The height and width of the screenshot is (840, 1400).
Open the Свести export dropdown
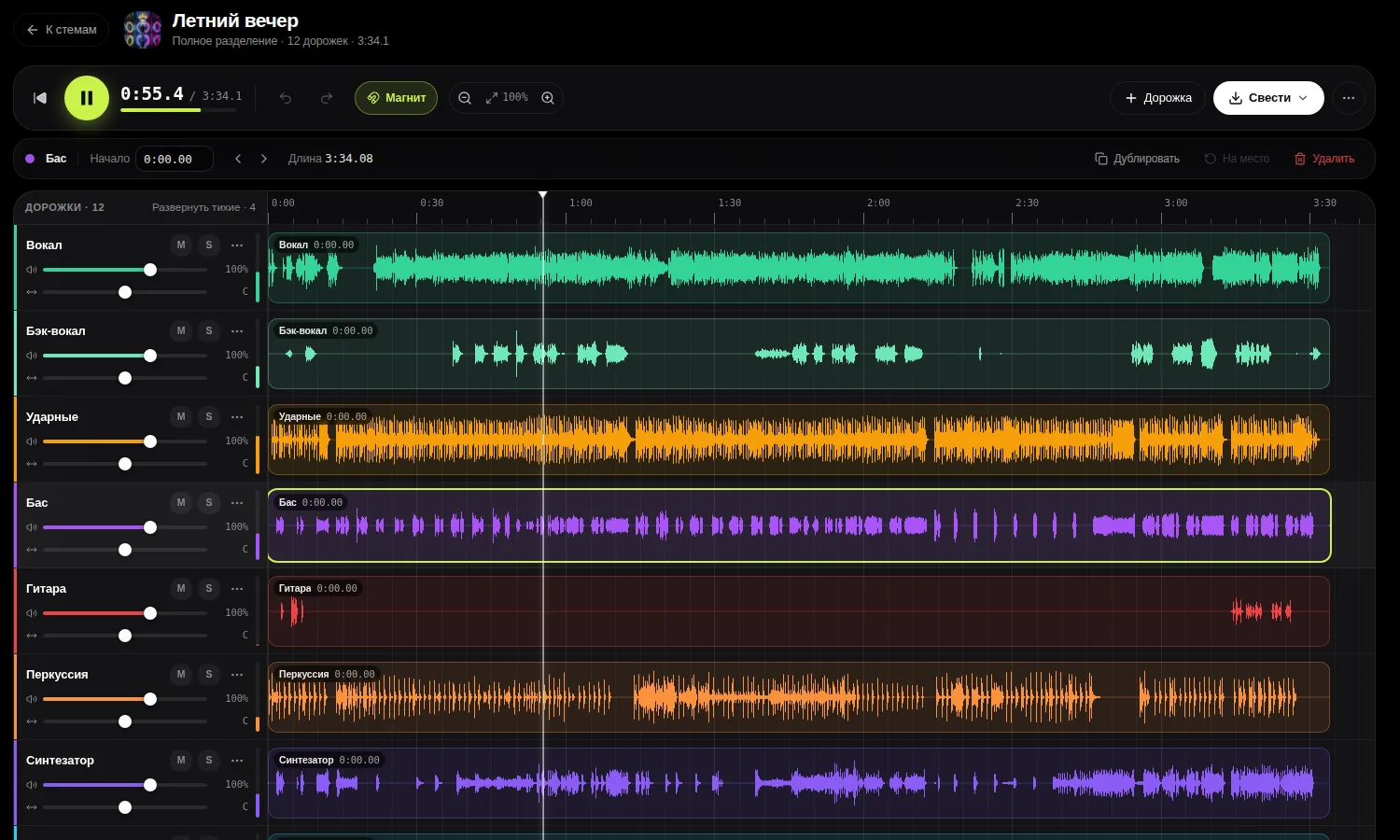coord(1268,98)
